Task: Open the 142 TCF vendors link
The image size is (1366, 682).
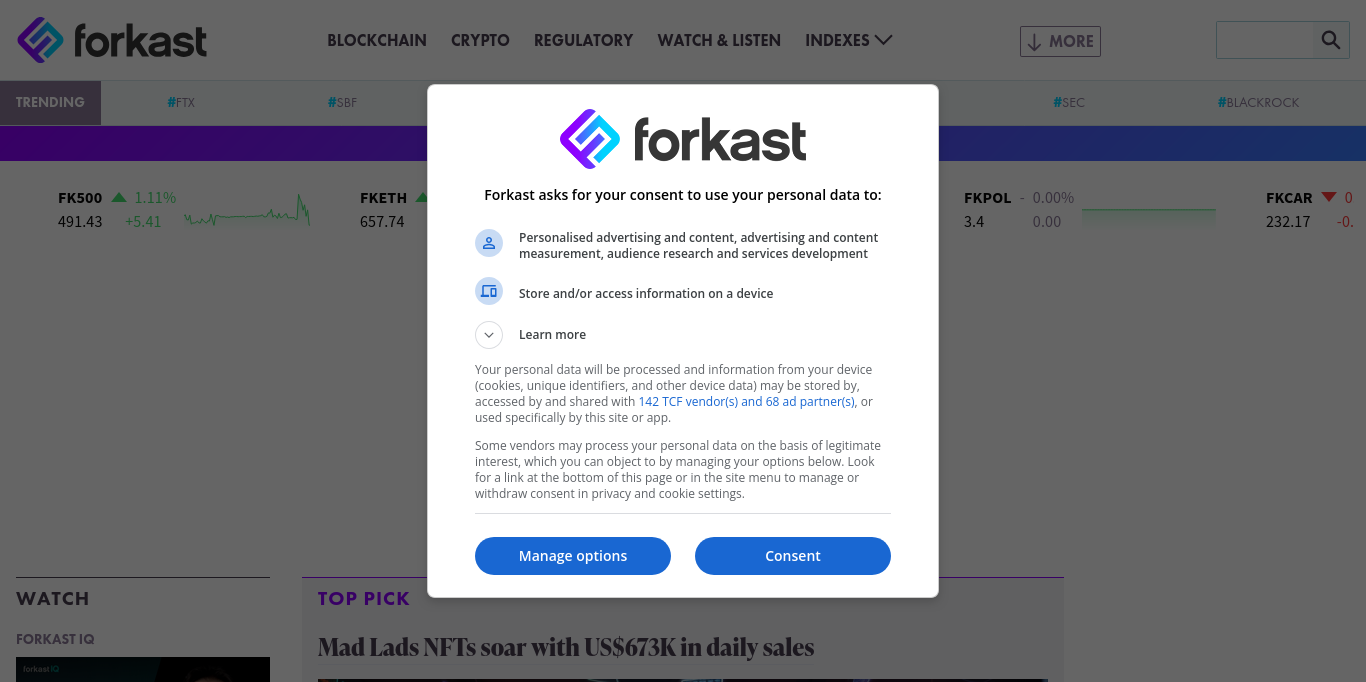Action: [x=747, y=402]
